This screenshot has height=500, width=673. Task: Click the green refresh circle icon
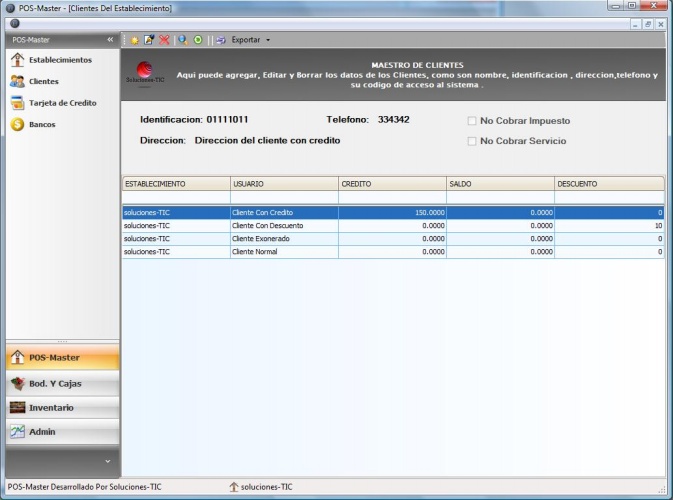tap(198, 40)
